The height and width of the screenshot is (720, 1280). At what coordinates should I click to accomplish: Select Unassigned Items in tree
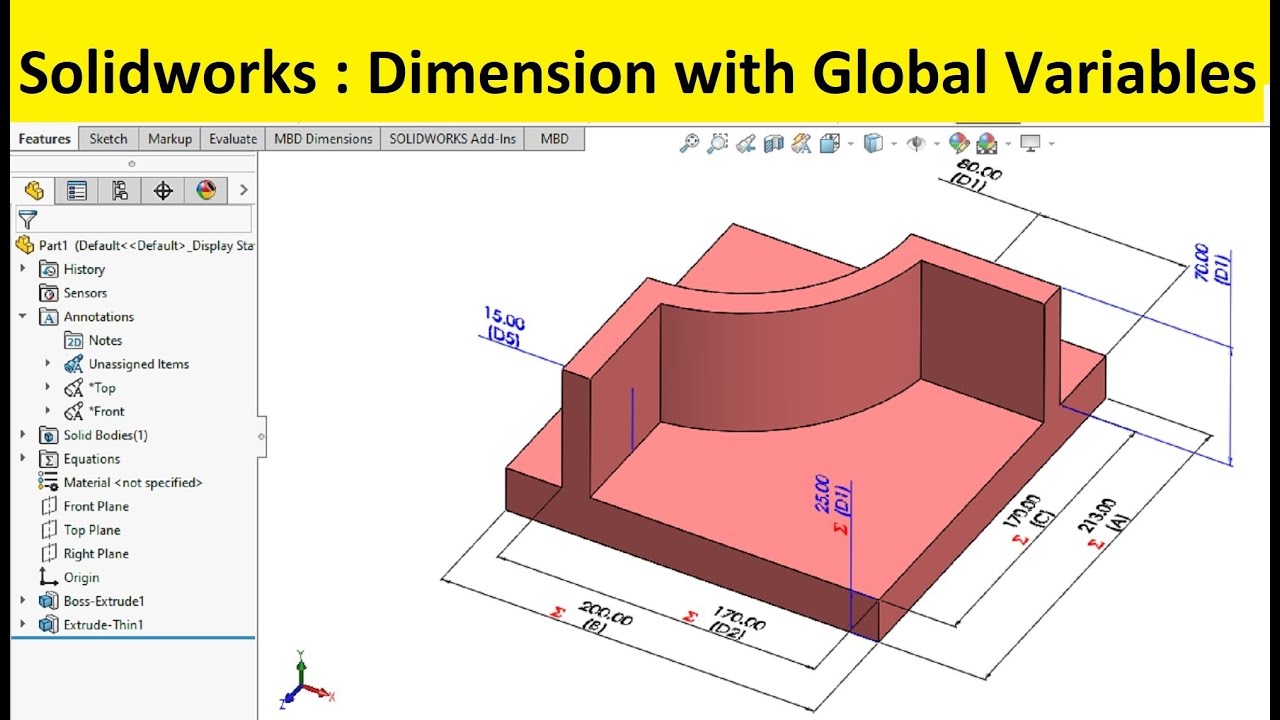pyautogui.click(x=126, y=364)
